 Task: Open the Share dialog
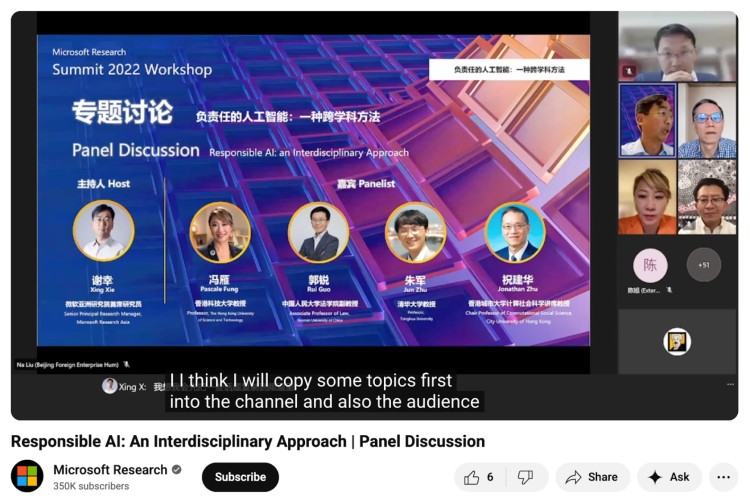point(592,477)
